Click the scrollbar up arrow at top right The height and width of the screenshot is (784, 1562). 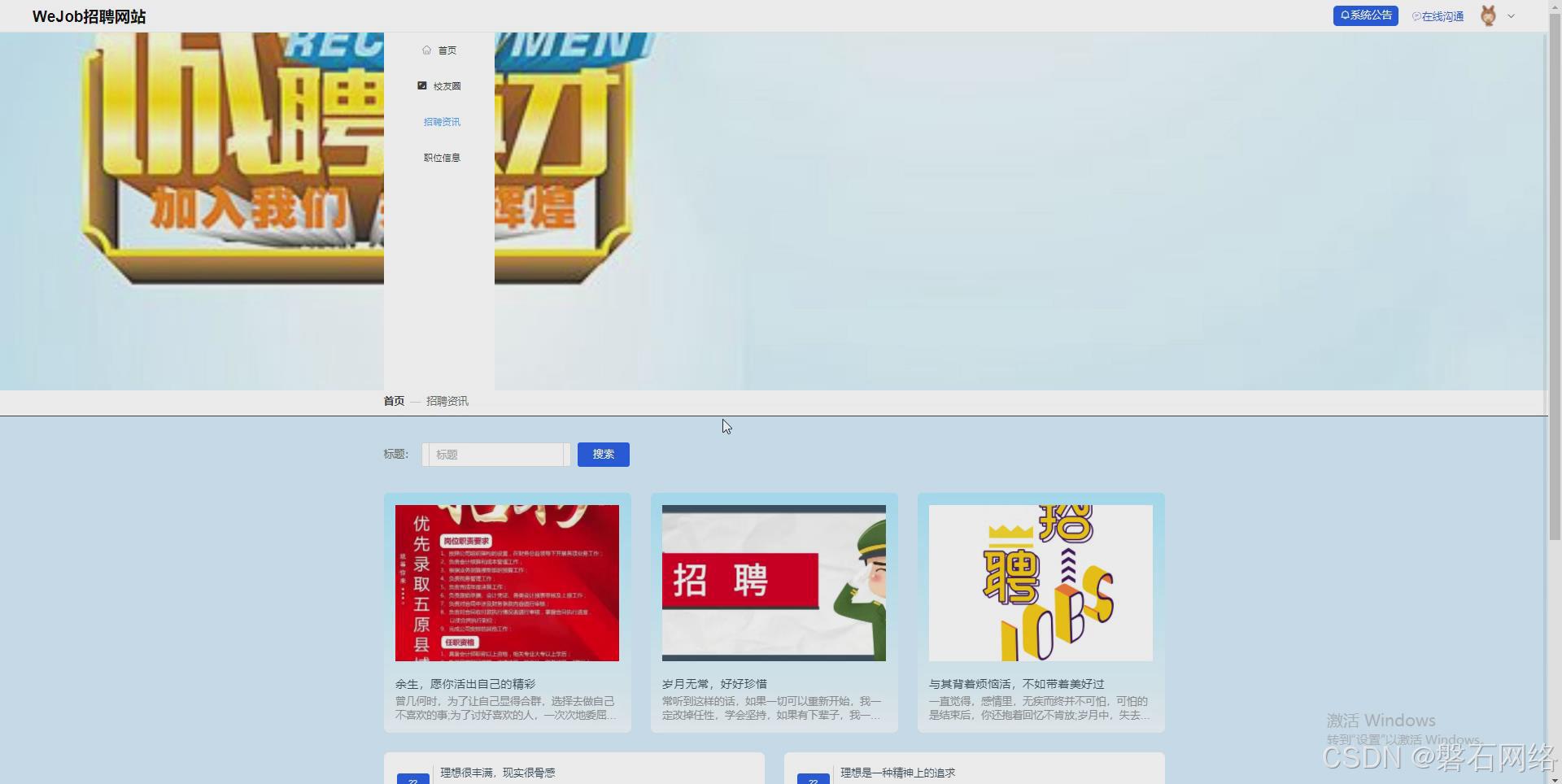click(x=1555, y=6)
